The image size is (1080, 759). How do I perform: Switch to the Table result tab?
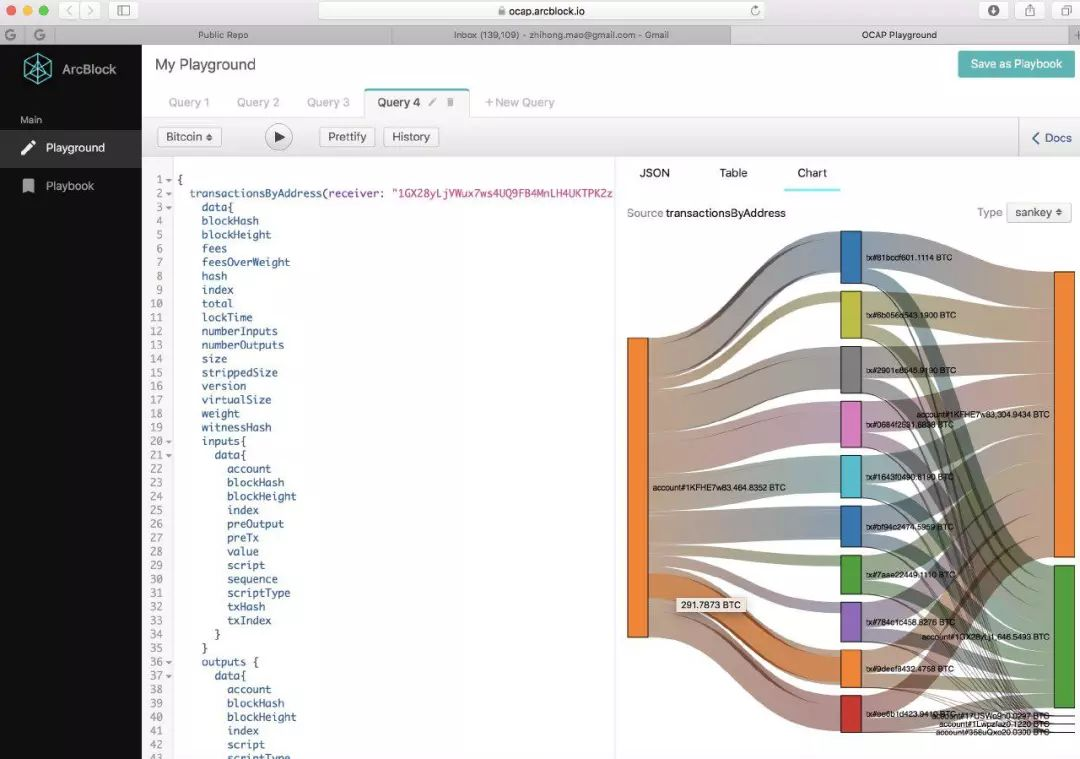734,173
